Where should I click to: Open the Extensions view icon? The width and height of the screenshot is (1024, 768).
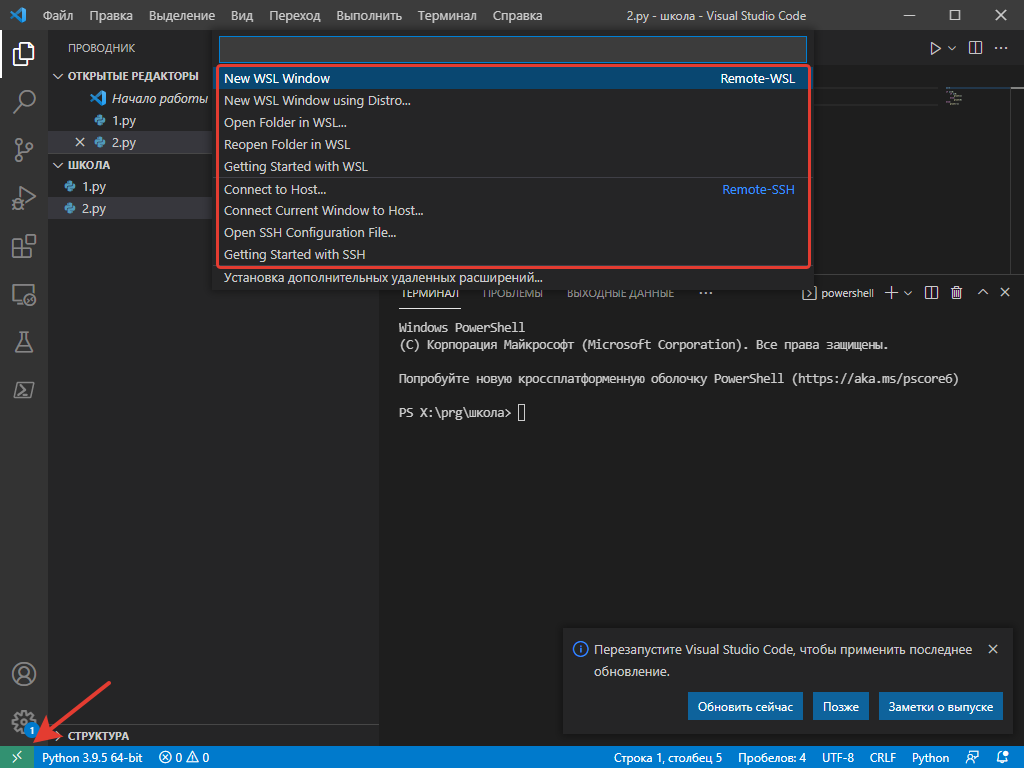(x=24, y=246)
